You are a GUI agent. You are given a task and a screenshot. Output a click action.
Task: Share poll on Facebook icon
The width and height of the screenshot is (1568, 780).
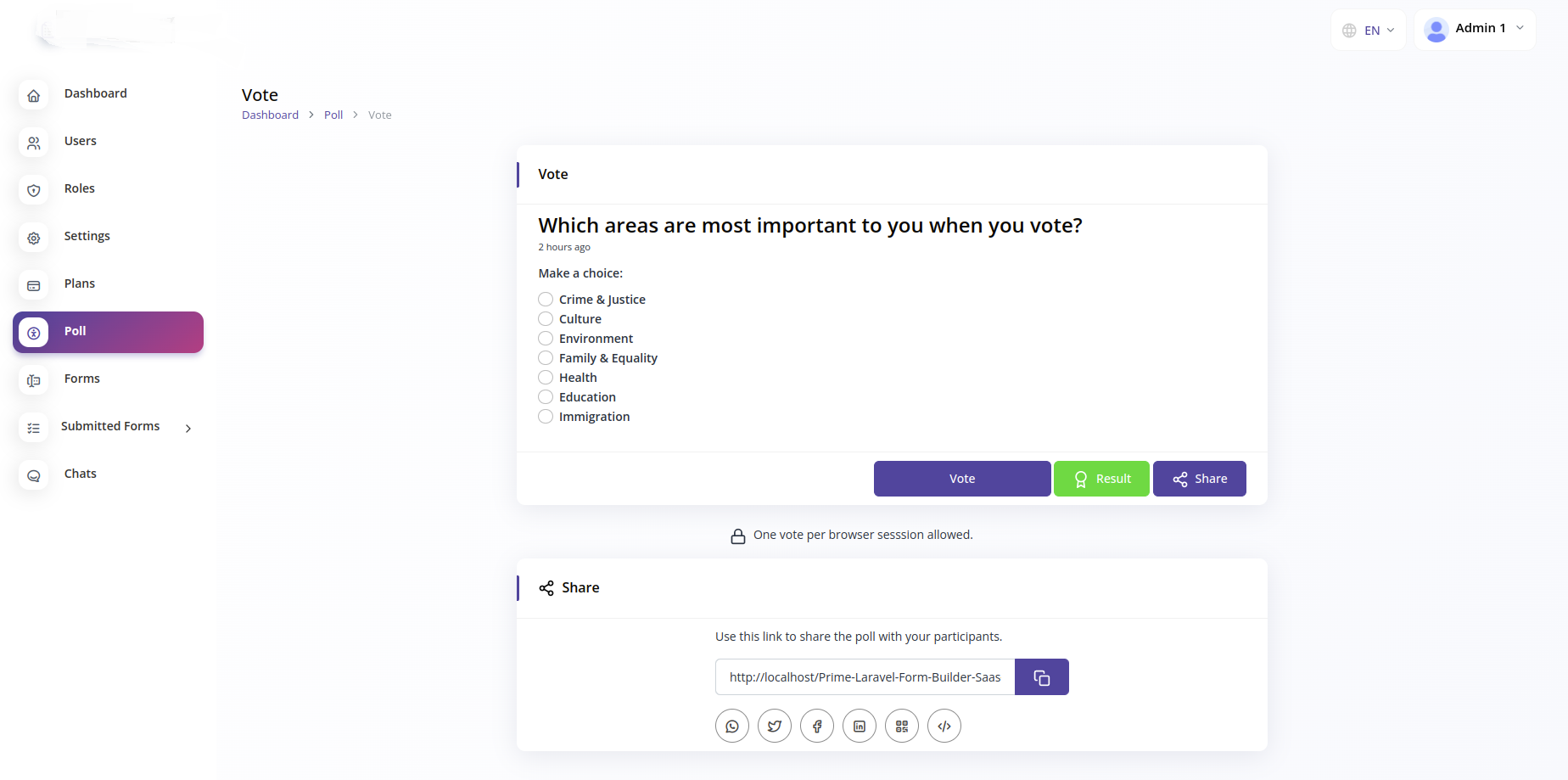(817, 727)
